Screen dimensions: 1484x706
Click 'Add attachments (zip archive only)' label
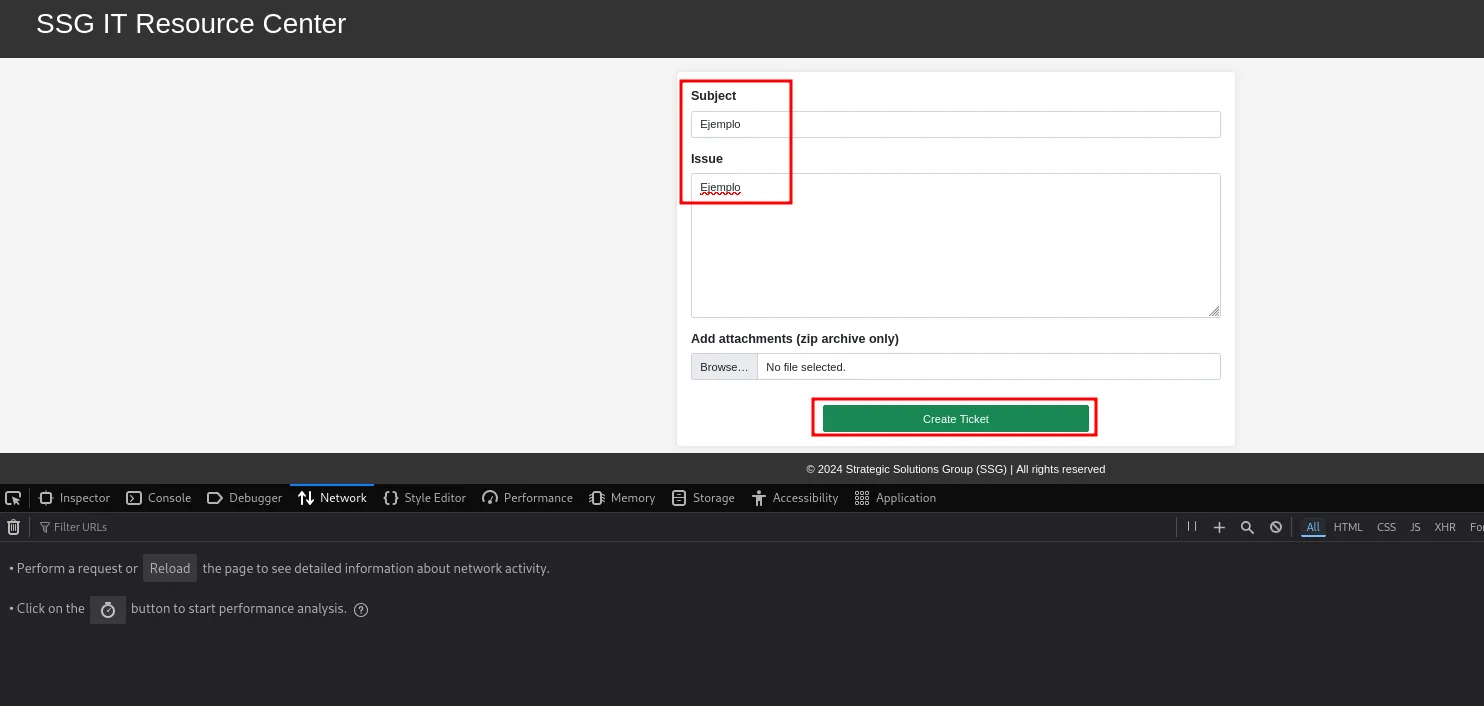coord(795,339)
